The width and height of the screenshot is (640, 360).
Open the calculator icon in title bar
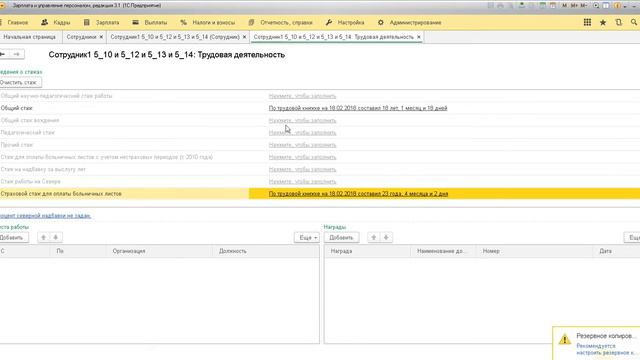pos(542,5)
